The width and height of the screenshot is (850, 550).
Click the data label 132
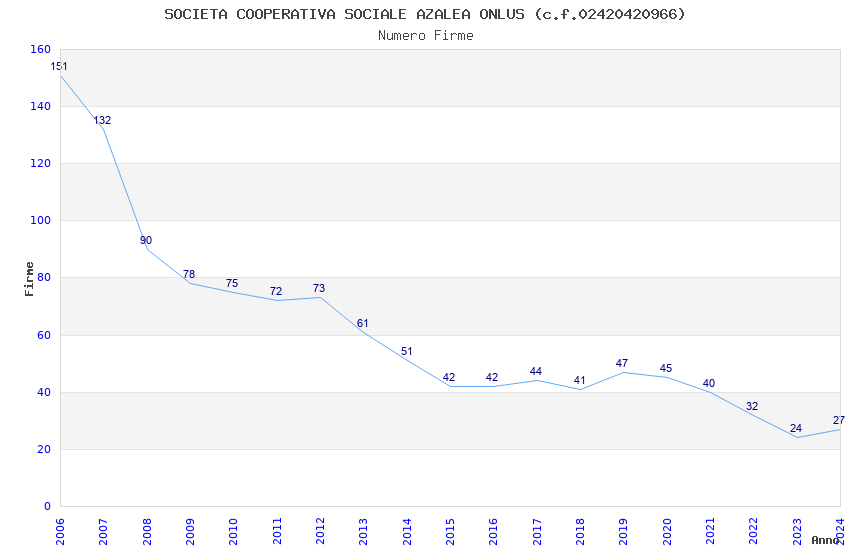[x=102, y=120]
